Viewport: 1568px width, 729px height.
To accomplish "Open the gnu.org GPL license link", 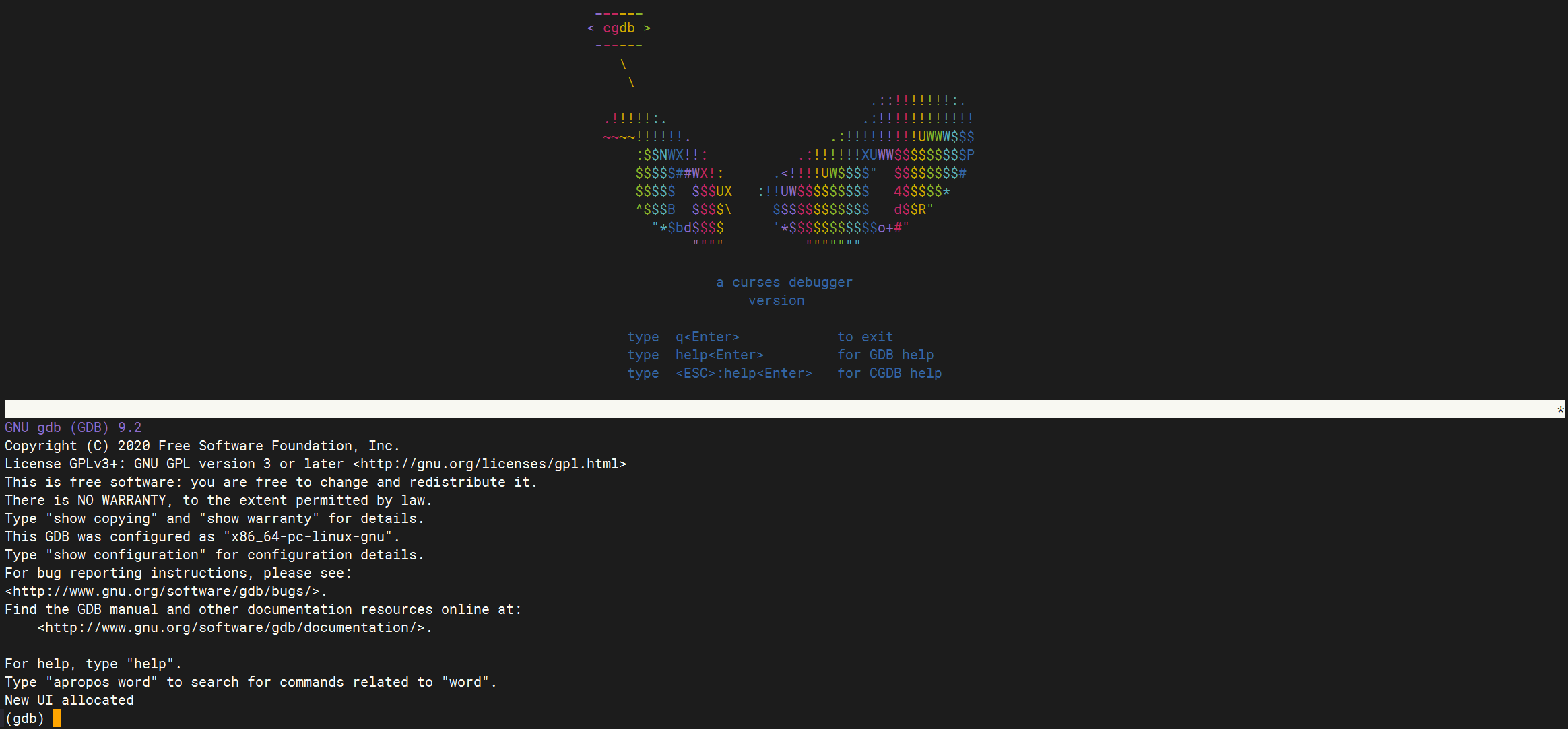I will (x=490, y=464).
